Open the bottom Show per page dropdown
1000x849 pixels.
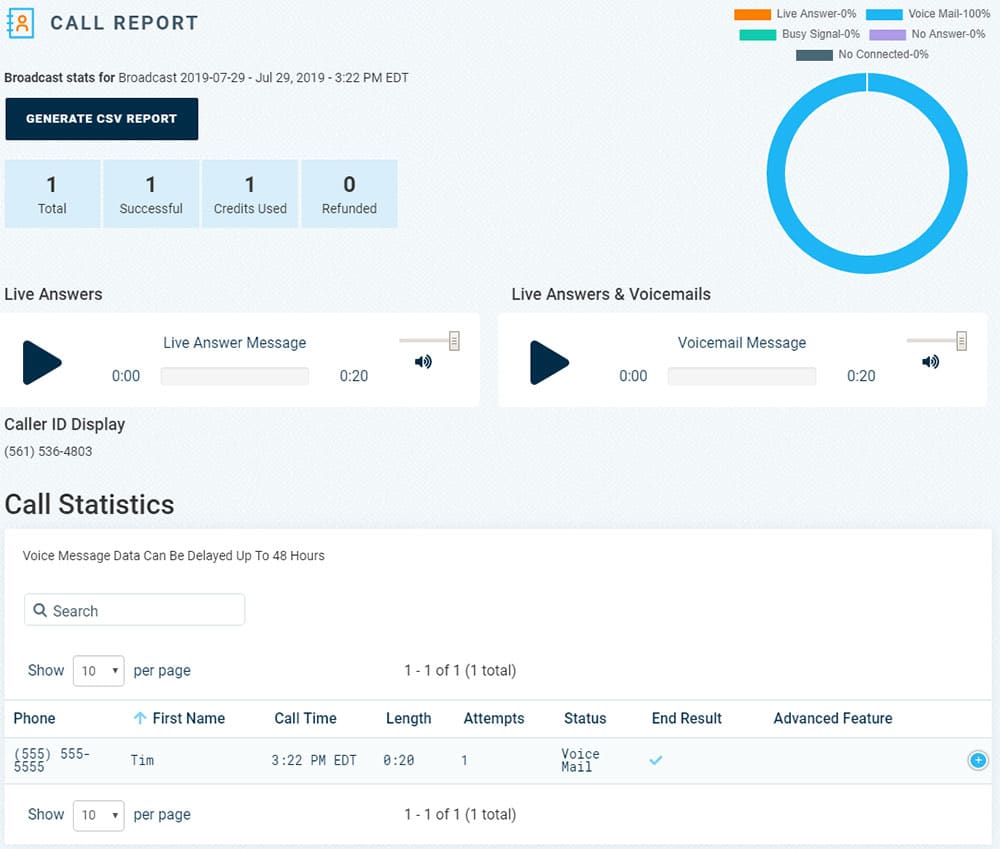pos(99,815)
